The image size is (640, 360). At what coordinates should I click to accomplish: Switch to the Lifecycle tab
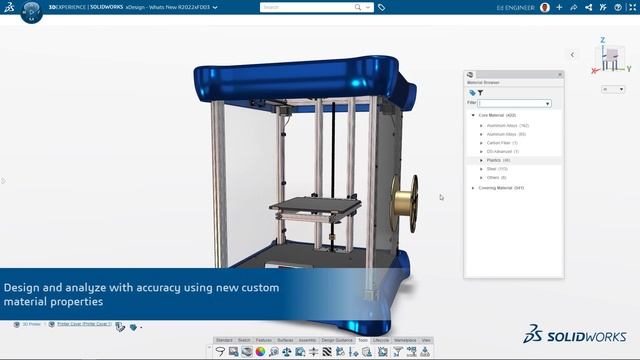[380, 340]
